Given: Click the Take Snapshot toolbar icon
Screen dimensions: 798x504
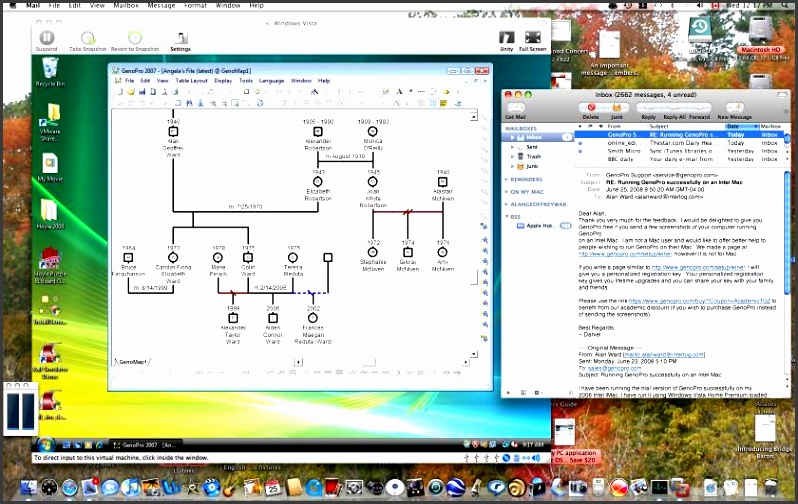Looking at the screenshot, I should pyautogui.click(x=88, y=38).
